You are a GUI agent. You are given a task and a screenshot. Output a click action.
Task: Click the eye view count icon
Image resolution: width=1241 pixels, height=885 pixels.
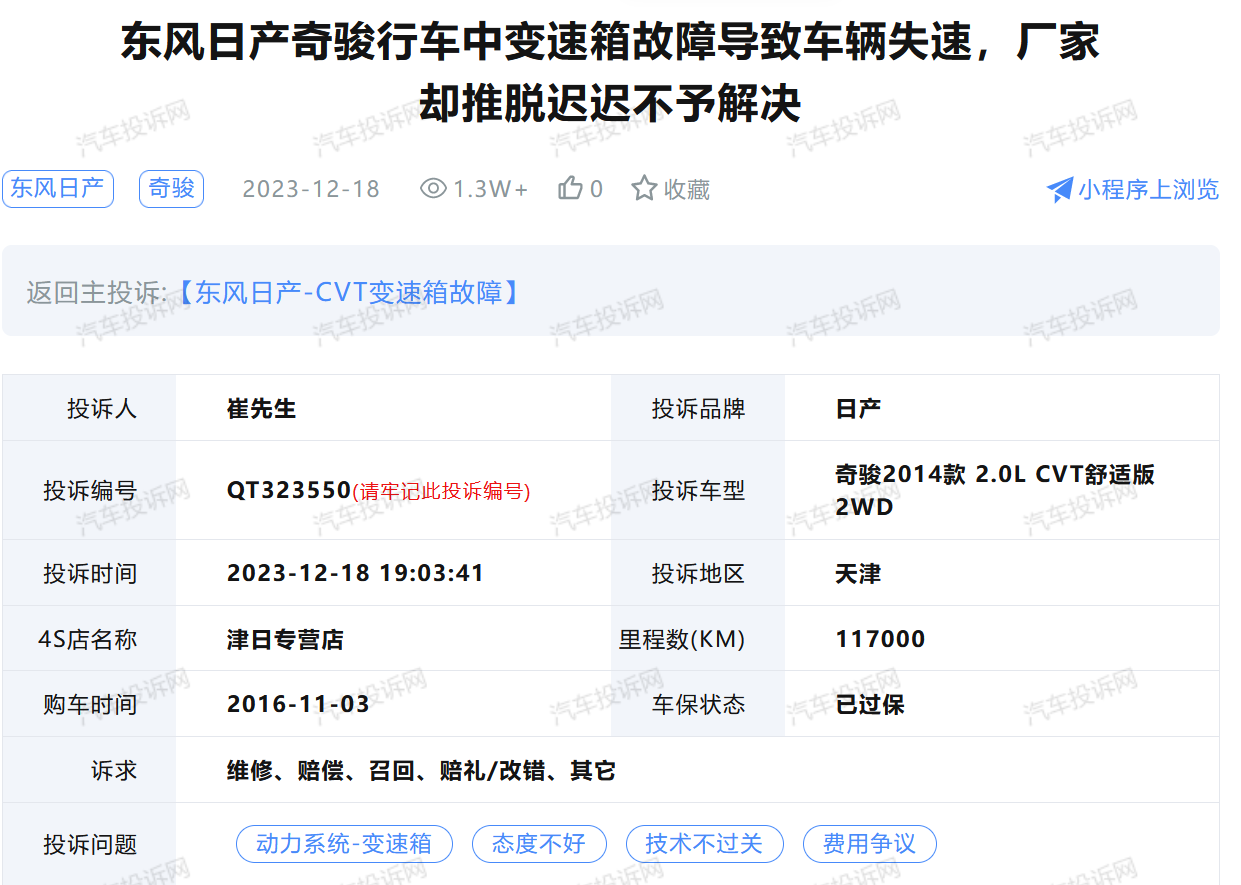(433, 188)
